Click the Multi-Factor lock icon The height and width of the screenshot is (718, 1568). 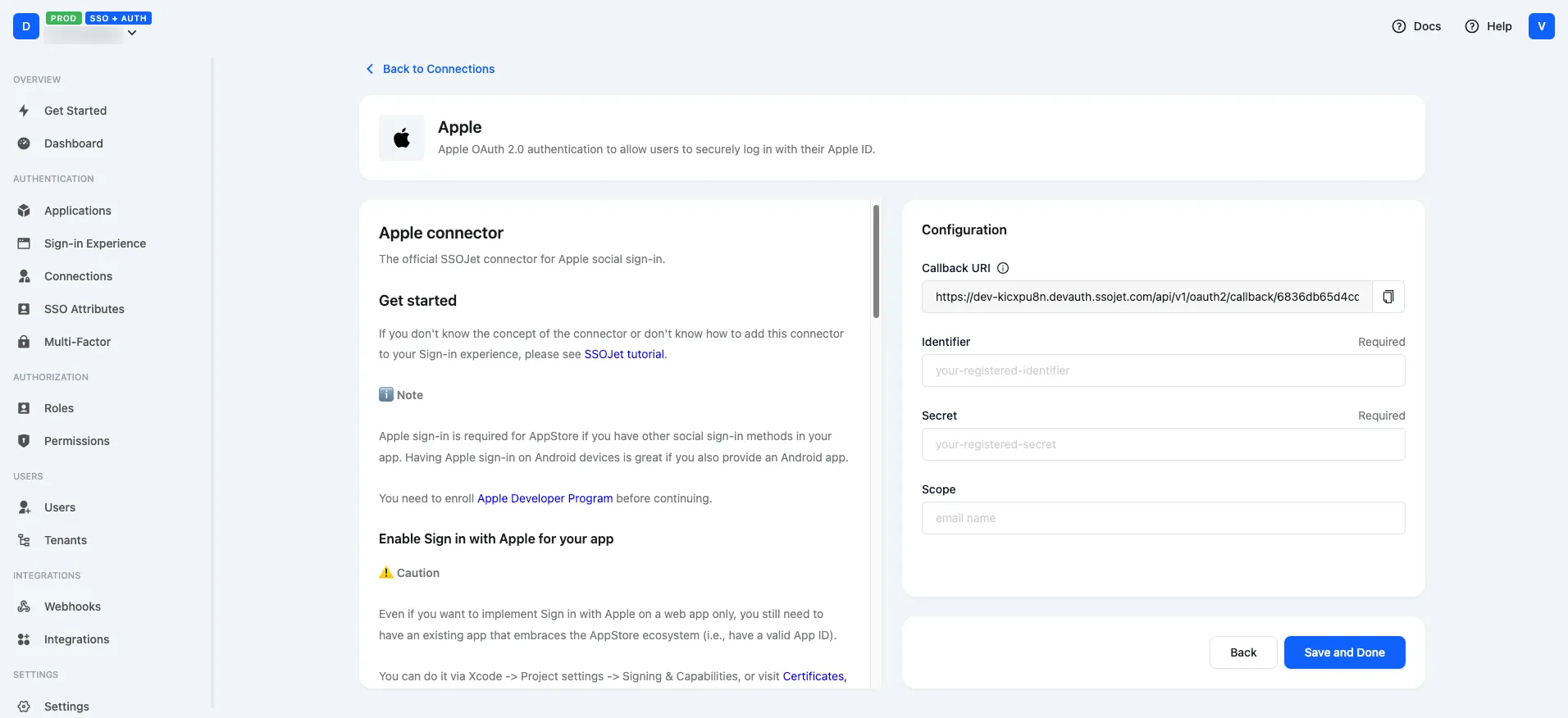point(24,342)
